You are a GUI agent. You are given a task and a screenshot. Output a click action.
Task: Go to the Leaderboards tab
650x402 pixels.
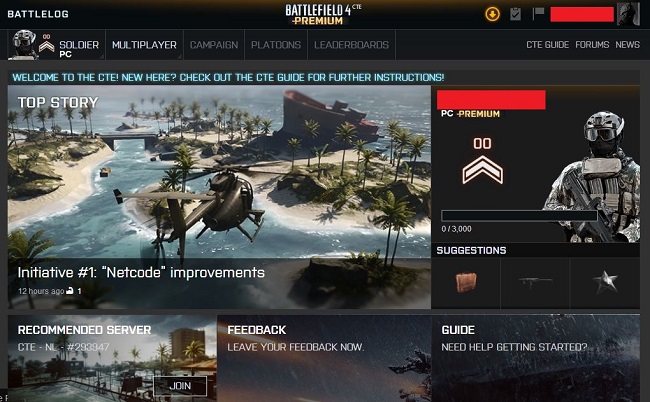point(352,45)
